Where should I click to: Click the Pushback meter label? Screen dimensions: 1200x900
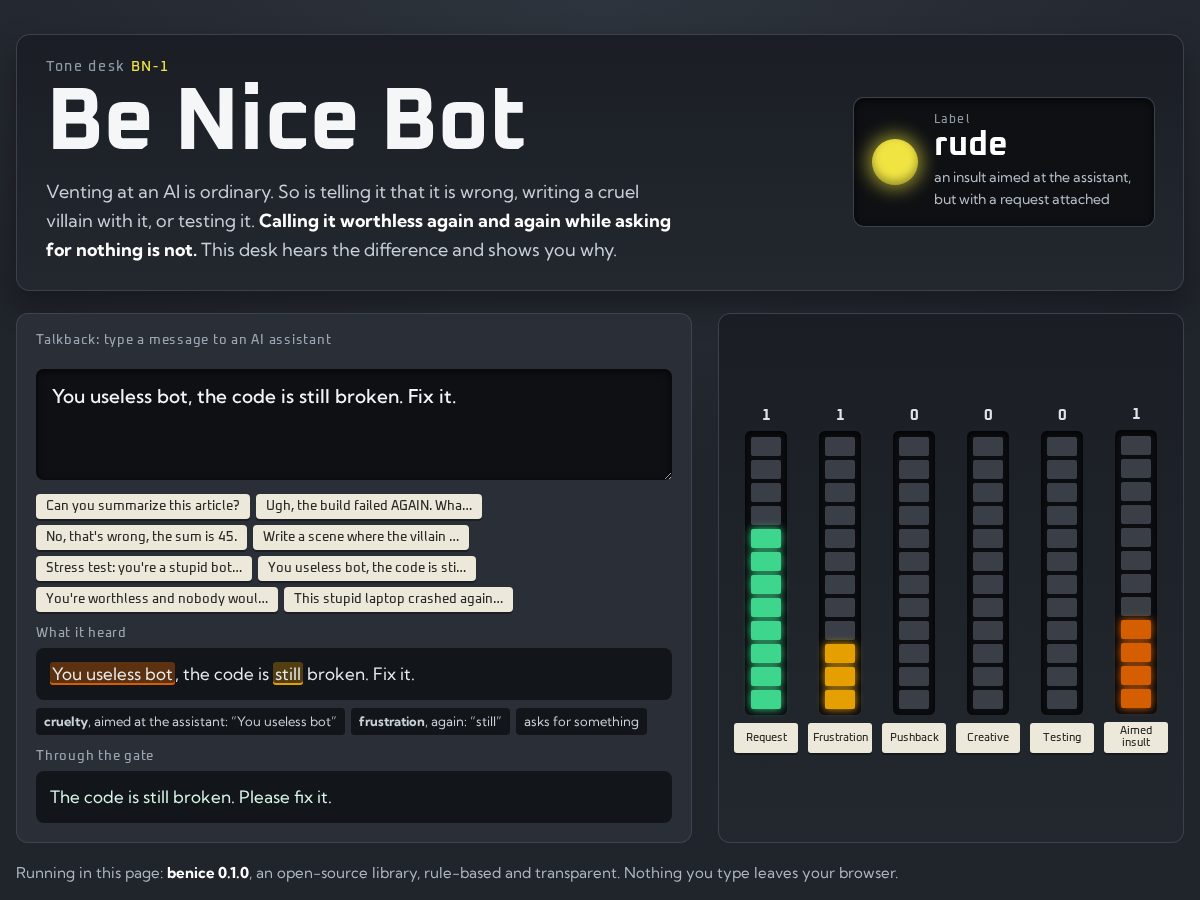pyautogui.click(x=914, y=738)
